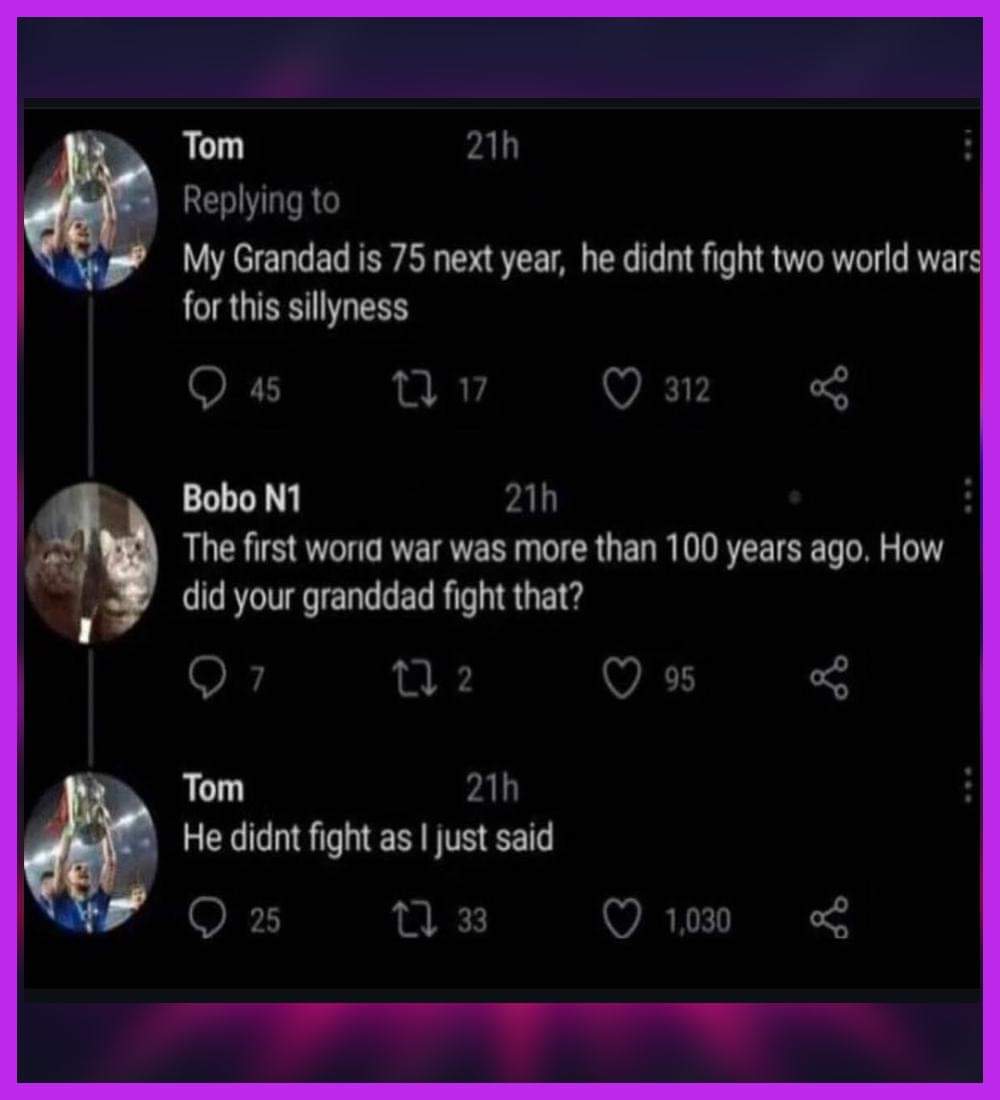This screenshot has height=1100, width=1000.
Task: Share Tom's two world wars tweet
Action: (x=829, y=390)
